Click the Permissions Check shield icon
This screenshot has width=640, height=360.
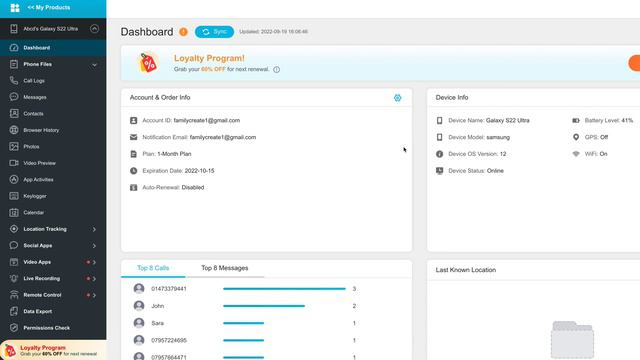coord(14,328)
